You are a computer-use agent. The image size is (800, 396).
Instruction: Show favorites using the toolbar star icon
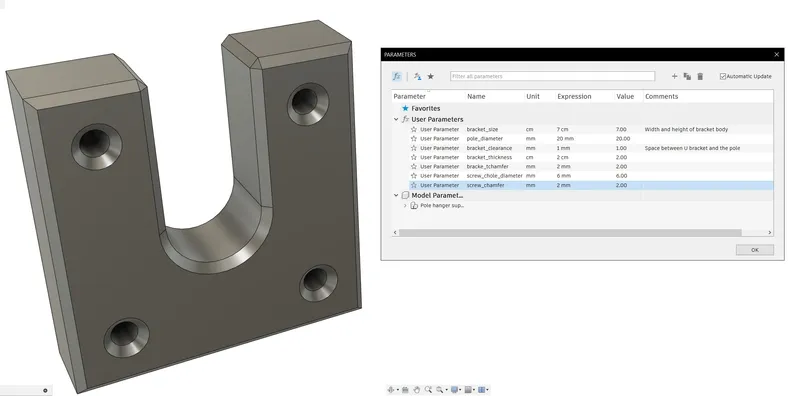tap(431, 77)
